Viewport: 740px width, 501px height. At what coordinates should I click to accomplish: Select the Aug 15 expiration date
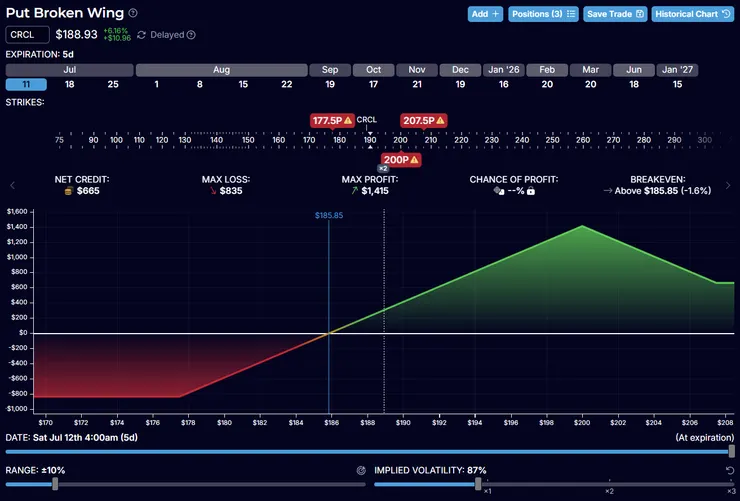(x=243, y=84)
